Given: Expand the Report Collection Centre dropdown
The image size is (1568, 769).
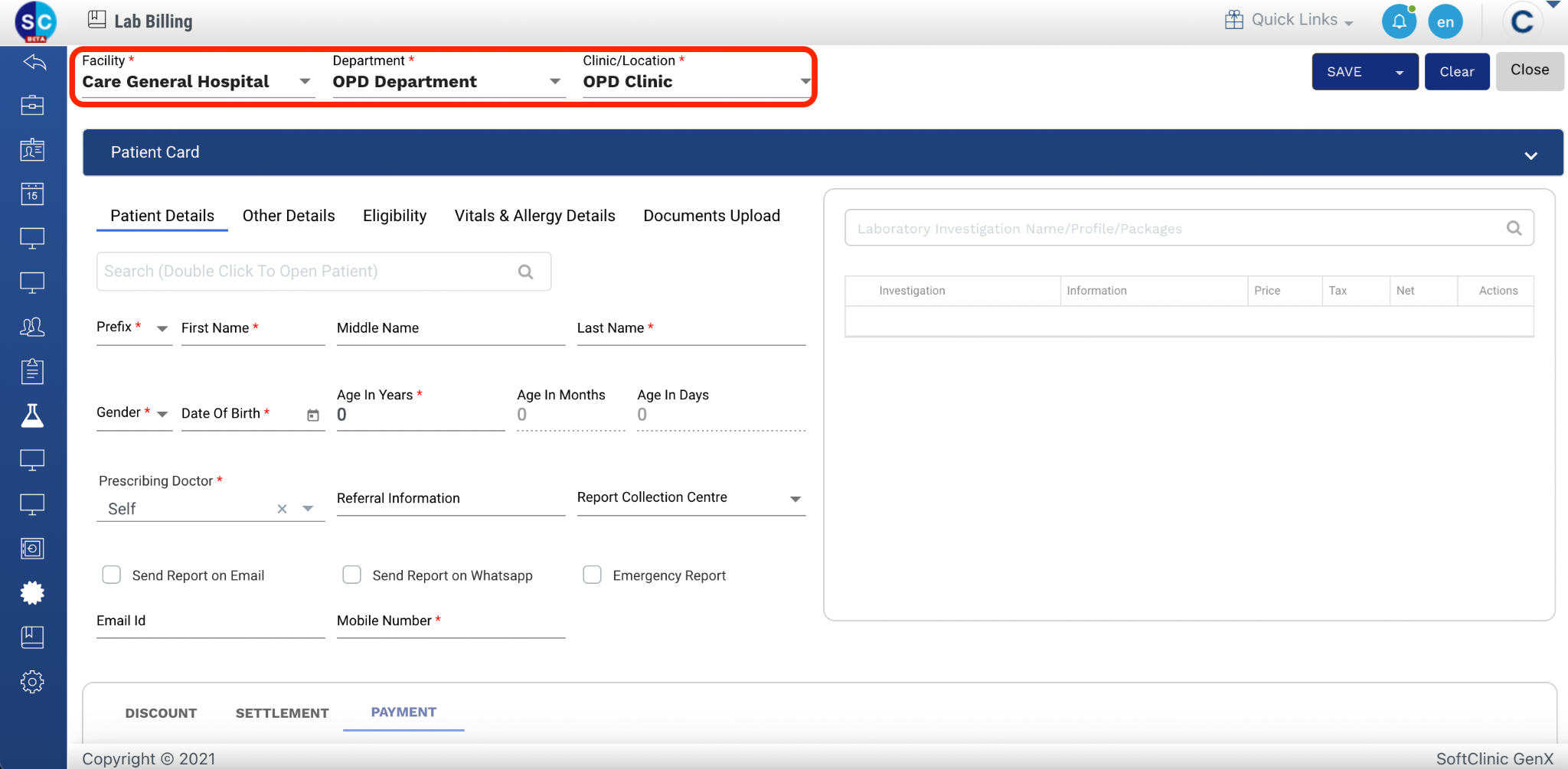Looking at the screenshot, I should (795, 499).
